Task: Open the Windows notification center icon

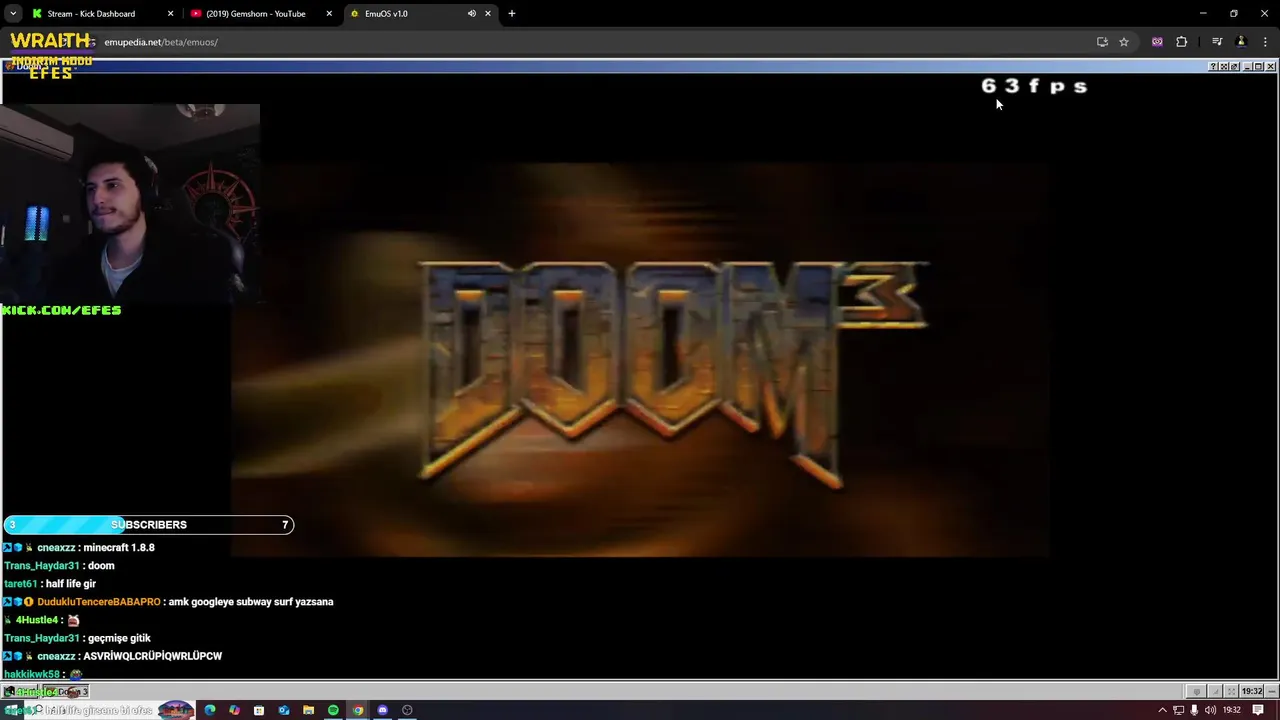Action: point(1258,710)
